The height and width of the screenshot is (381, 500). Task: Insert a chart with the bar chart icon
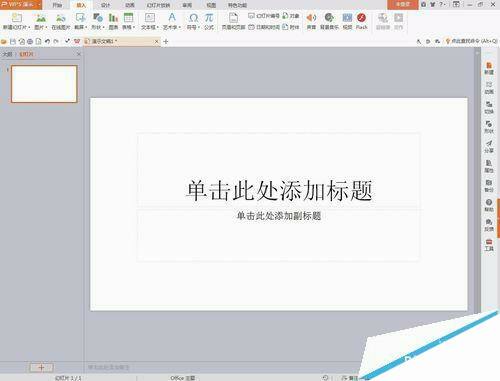click(x=113, y=18)
